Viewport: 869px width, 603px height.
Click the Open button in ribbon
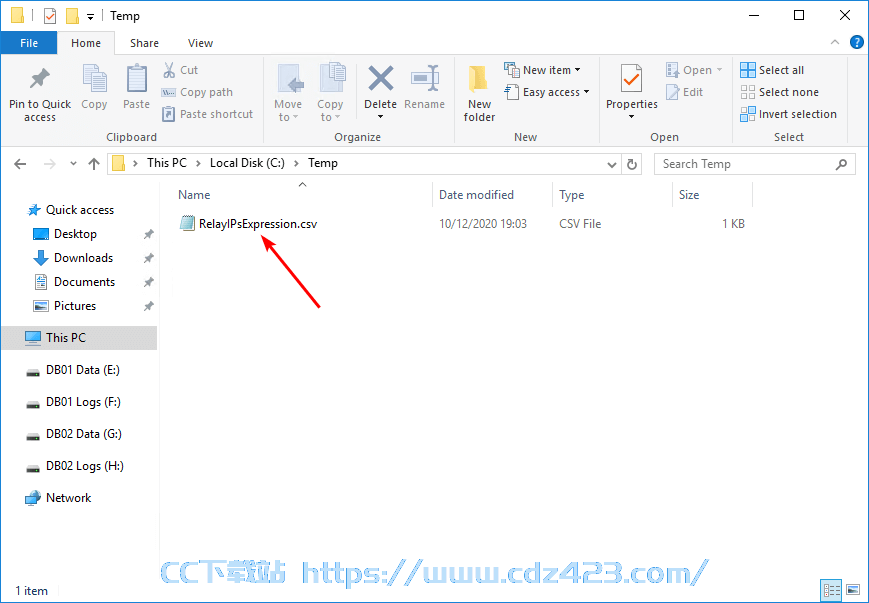(x=694, y=70)
